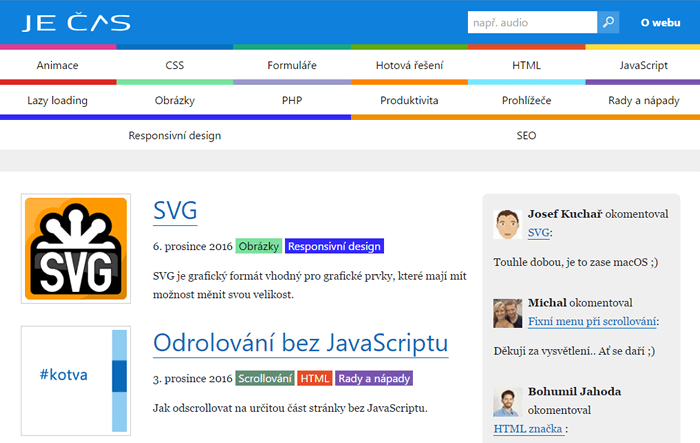Focus the search field with audio placeholder
The image size is (700, 443).
532,22
